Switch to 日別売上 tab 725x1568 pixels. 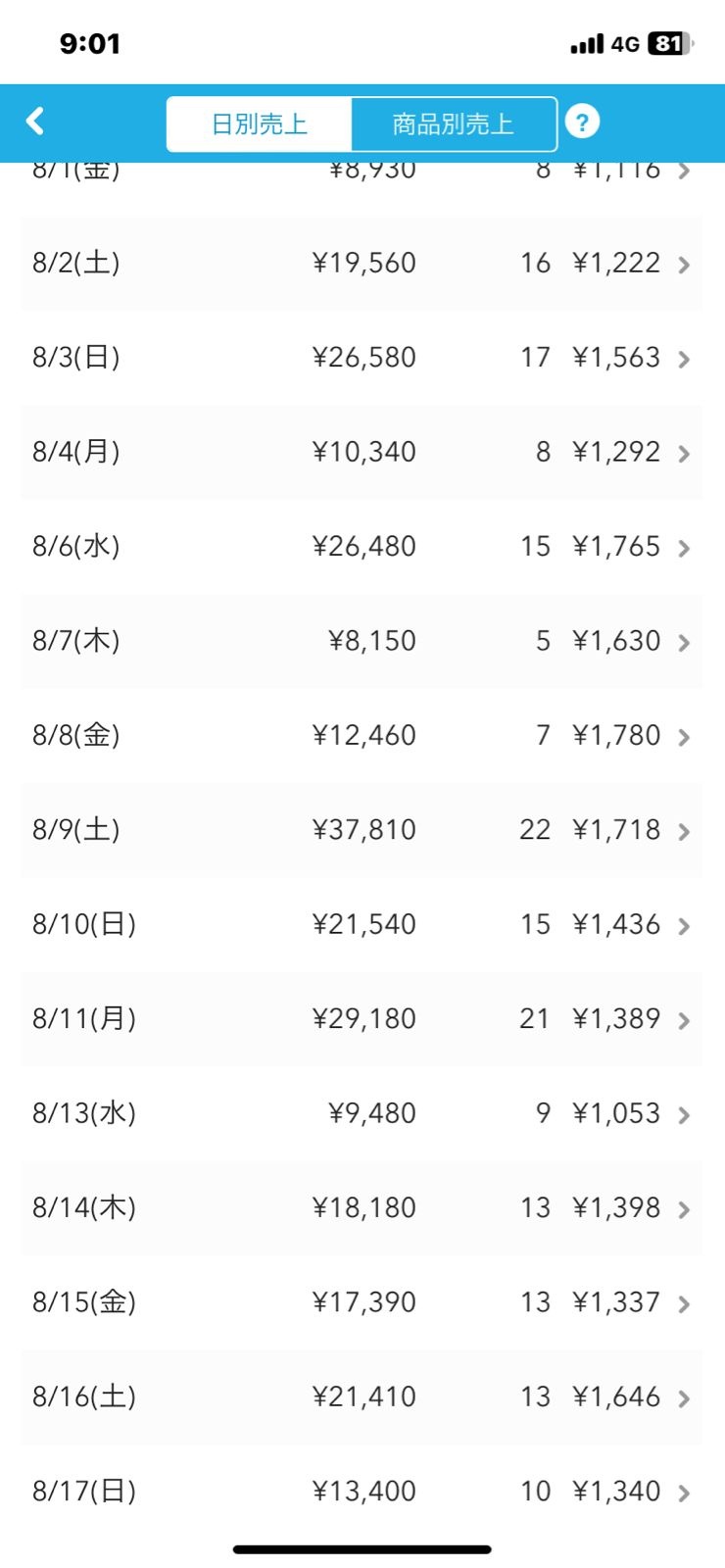pos(260,124)
